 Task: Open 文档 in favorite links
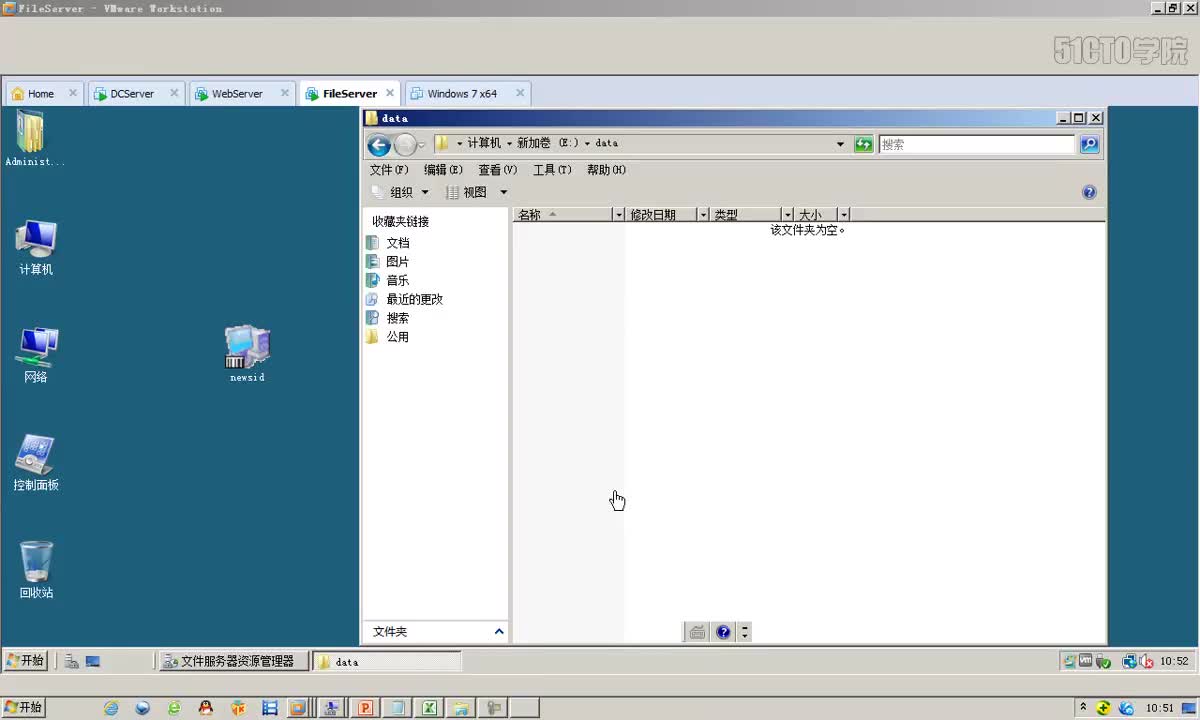point(387,243)
